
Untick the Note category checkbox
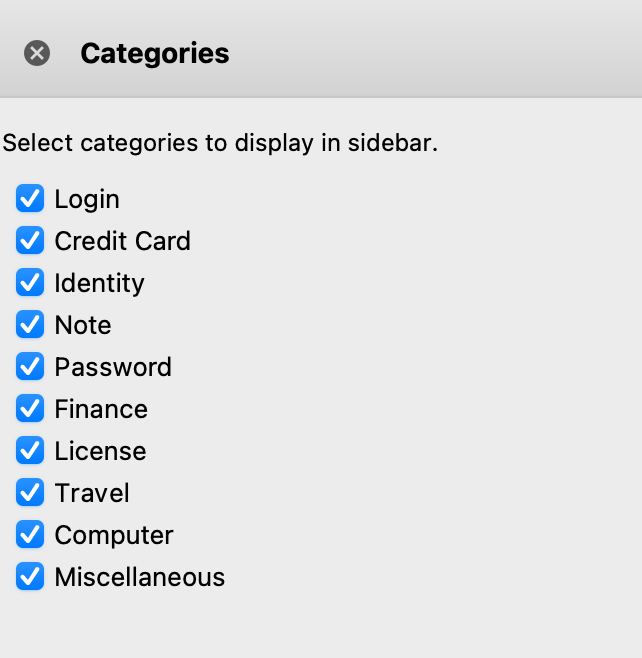pos(30,324)
